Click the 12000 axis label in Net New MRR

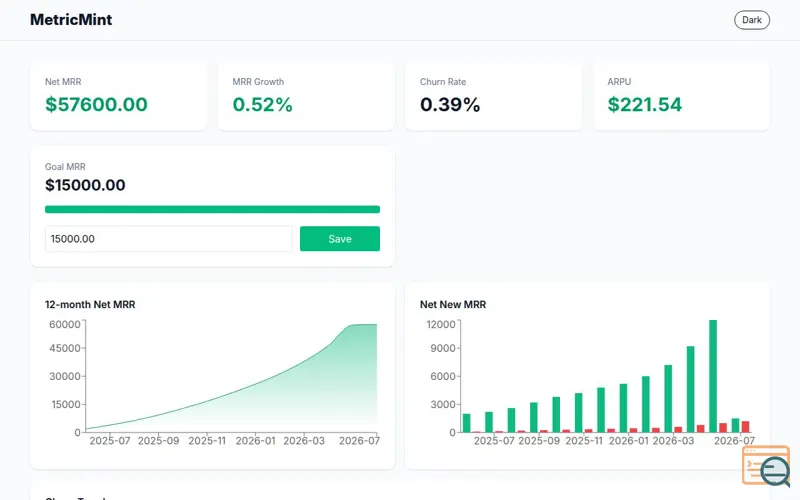441,324
